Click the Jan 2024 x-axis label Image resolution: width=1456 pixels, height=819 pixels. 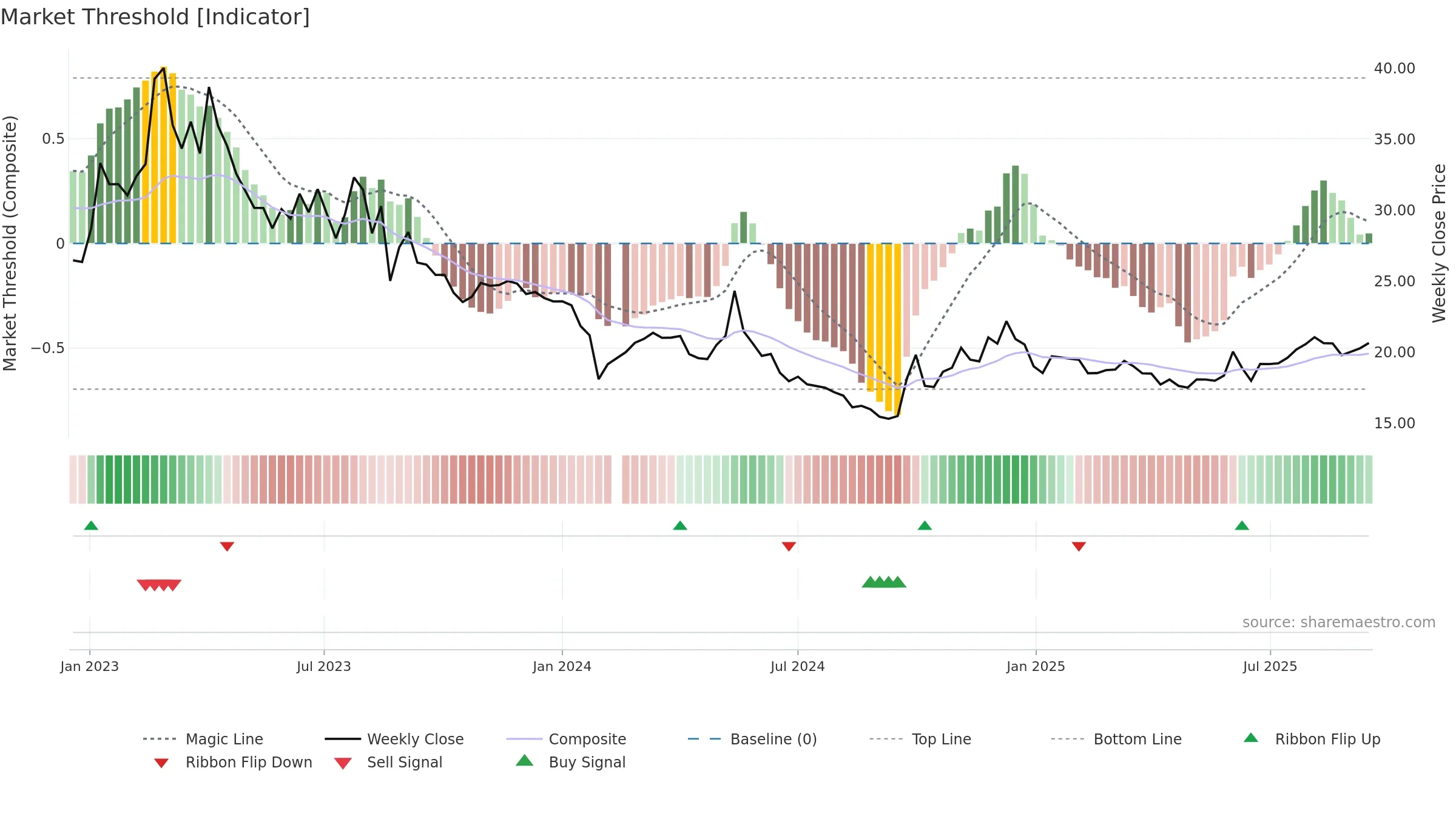click(x=562, y=666)
